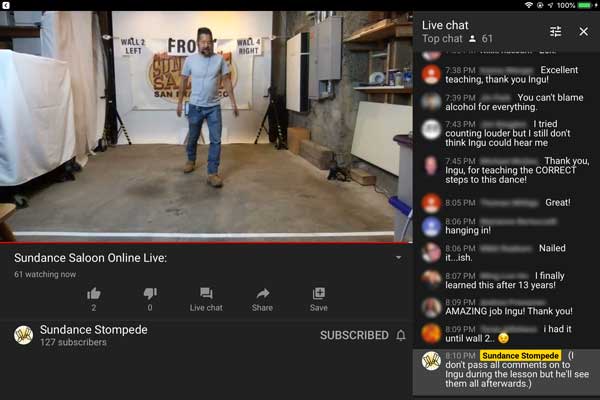Viewport: 600px width, 400px height.
Task: Select the 'until wall 2' message
Action: pyautogui.click(x=506, y=334)
